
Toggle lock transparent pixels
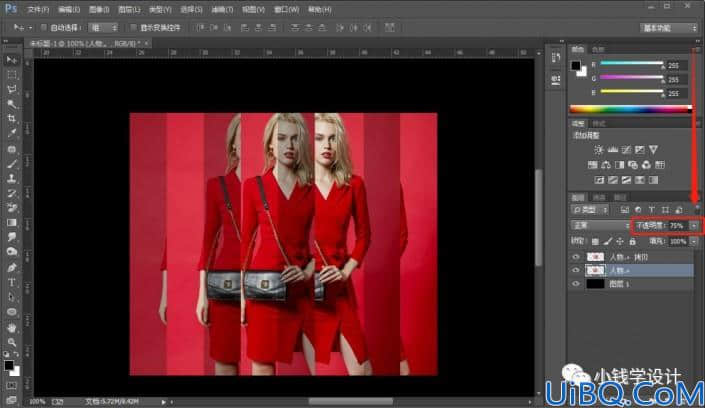click(x=595, y=242)
